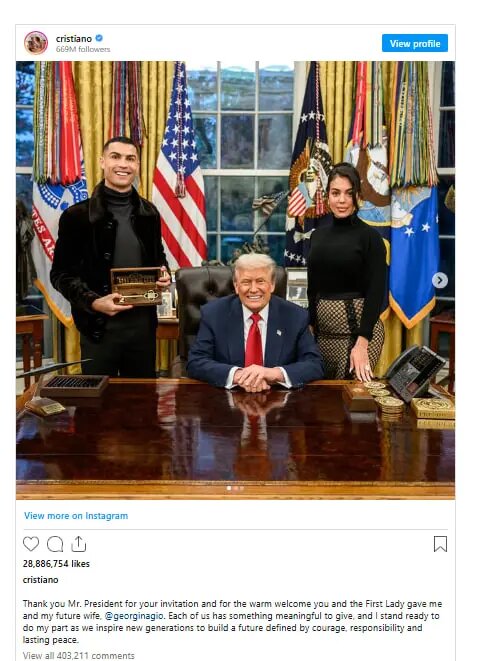Save the post with the bookmark icon
489x661 pixels.
click(441, 544)
